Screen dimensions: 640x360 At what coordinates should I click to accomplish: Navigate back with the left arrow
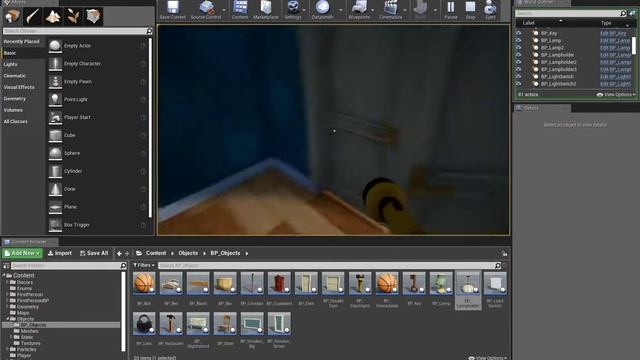[119, 253]
